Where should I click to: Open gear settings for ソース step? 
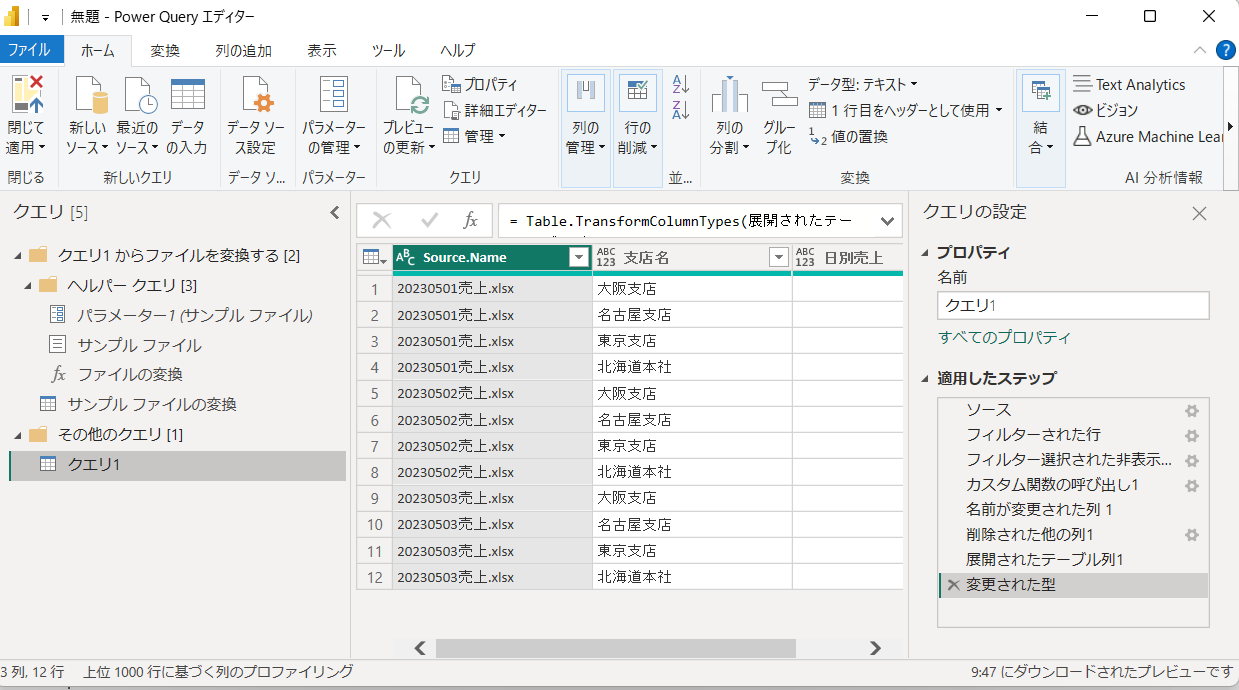pyautogui.click(x=1191, y=410)
